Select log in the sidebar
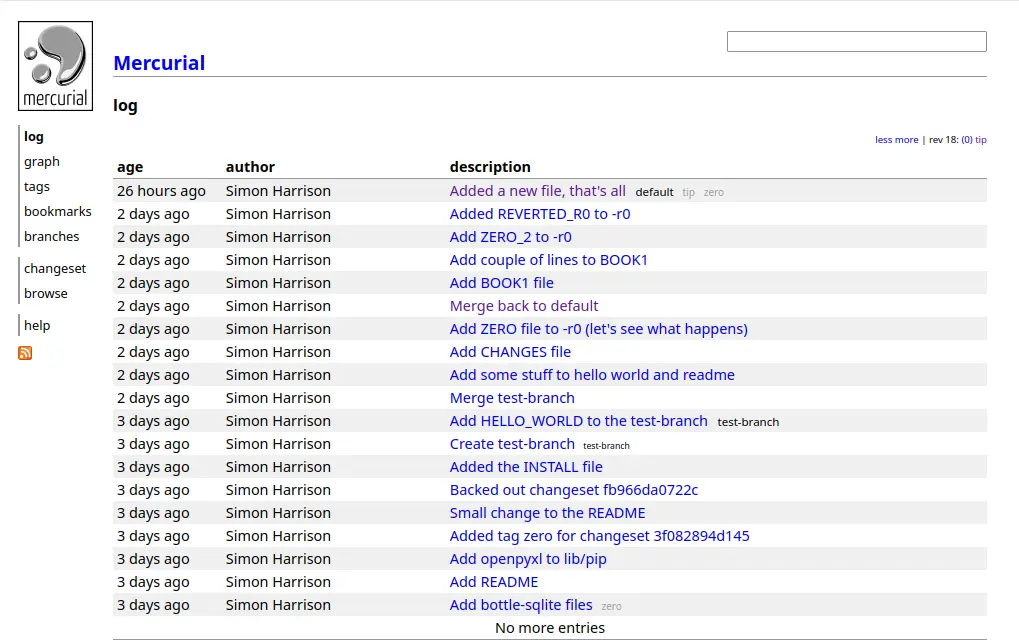 34,136
